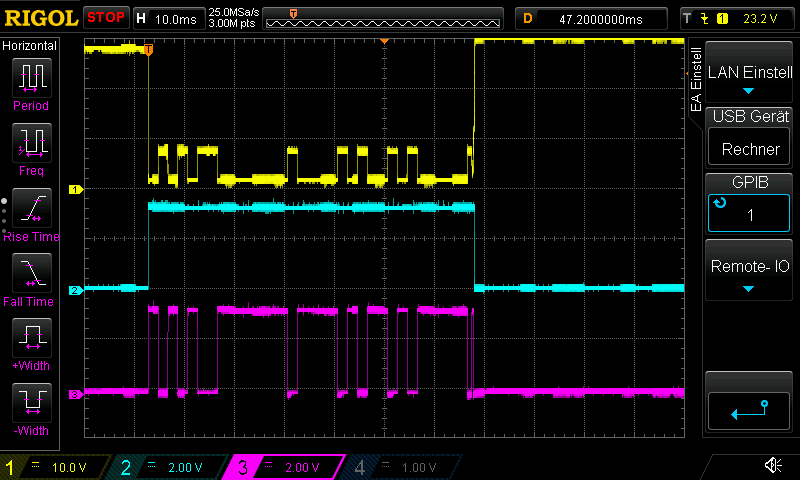Click the falling edge trigger icon
The width and height of the screenshot is (800, 480).
705,19
